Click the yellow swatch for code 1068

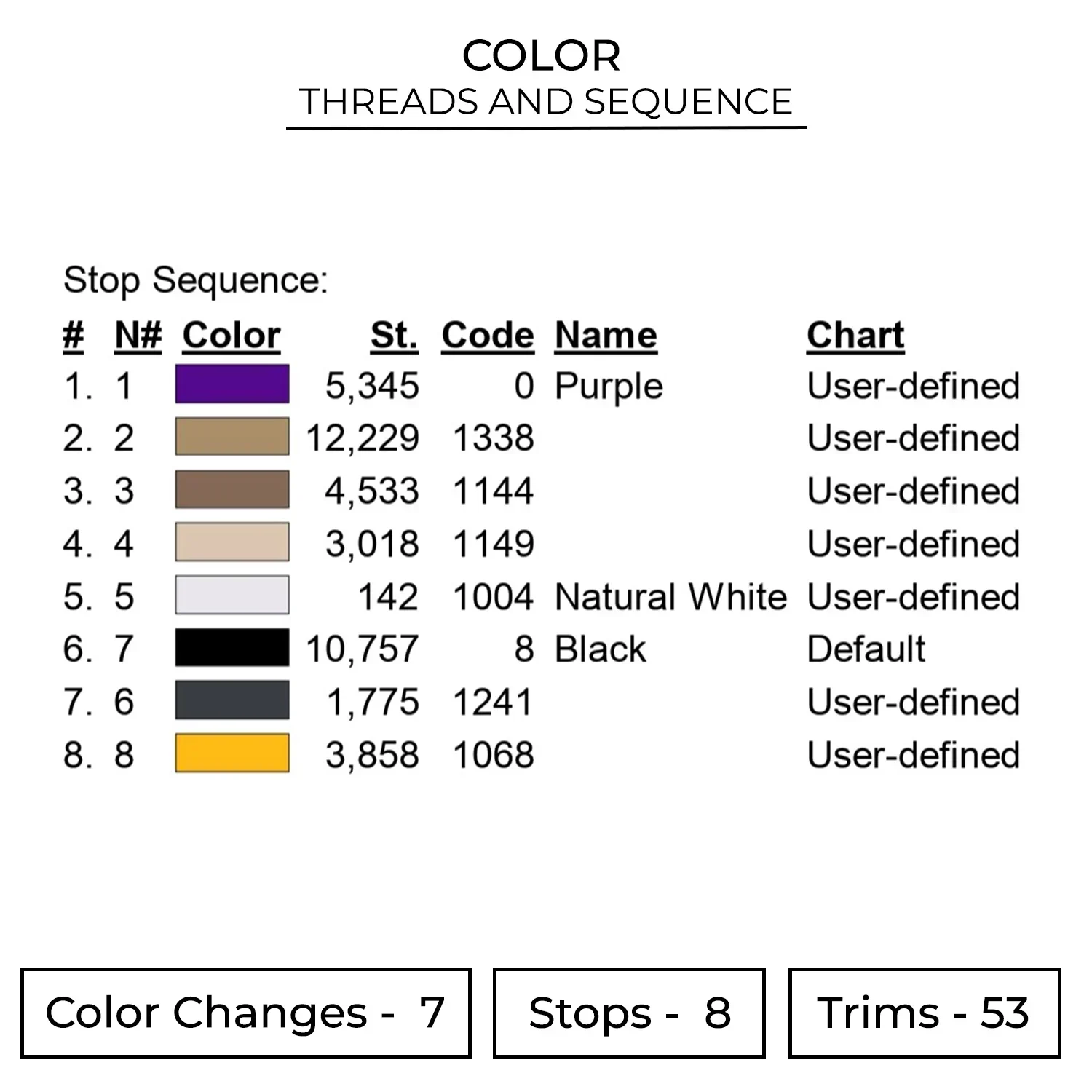pos(232,753)
